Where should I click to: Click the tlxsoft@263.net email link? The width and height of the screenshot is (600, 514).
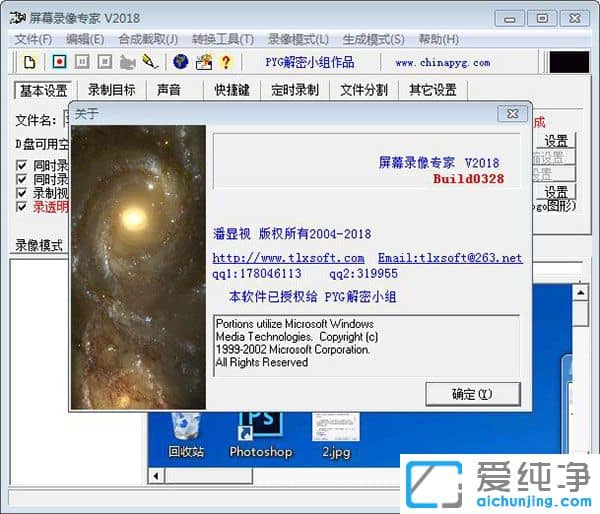tap(449, 258)
